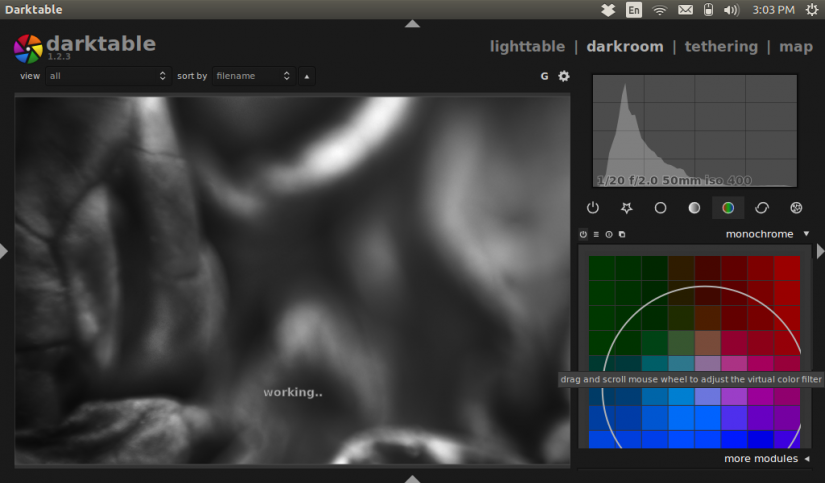Open the view filter dropdown 'all'

[107, 76]
